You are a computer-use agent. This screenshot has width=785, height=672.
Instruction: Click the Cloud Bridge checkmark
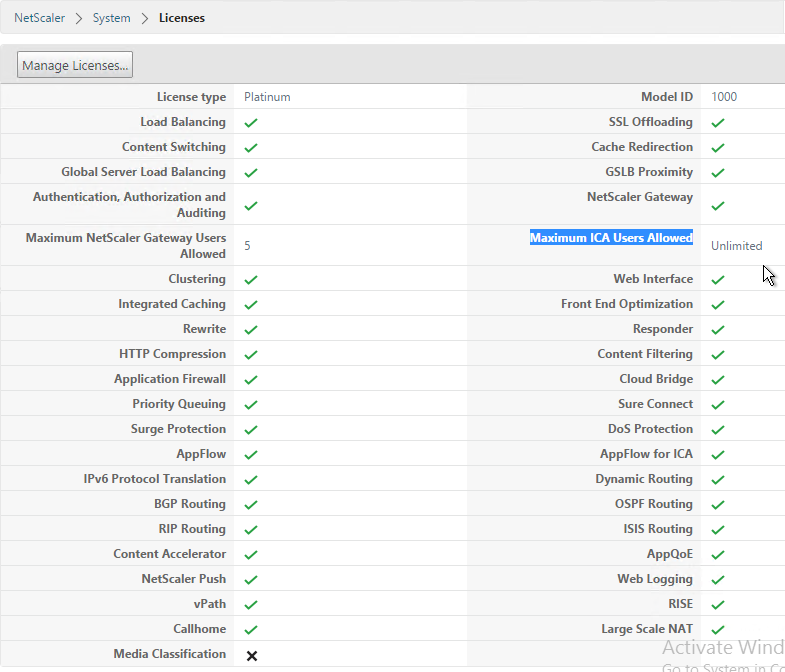[x=718, y=380]
